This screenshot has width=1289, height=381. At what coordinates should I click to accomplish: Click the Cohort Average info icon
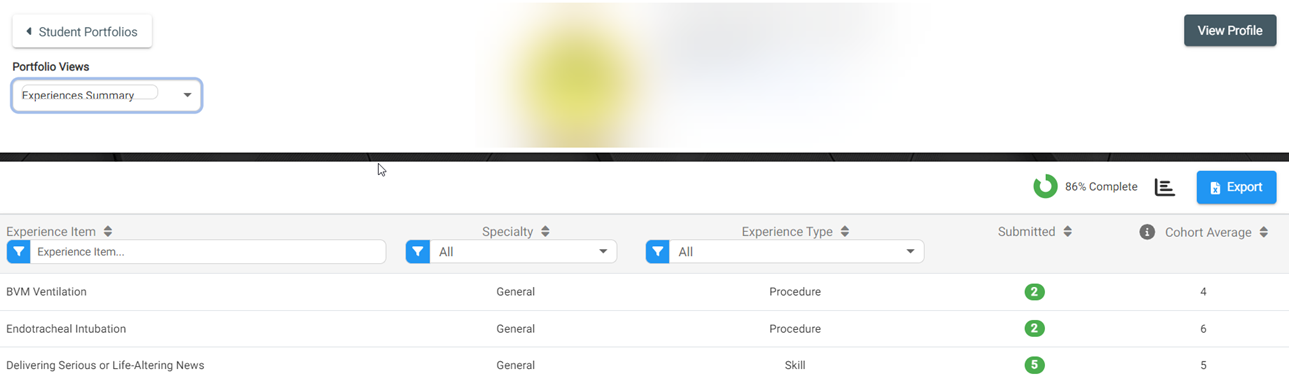click(1147, 232)
